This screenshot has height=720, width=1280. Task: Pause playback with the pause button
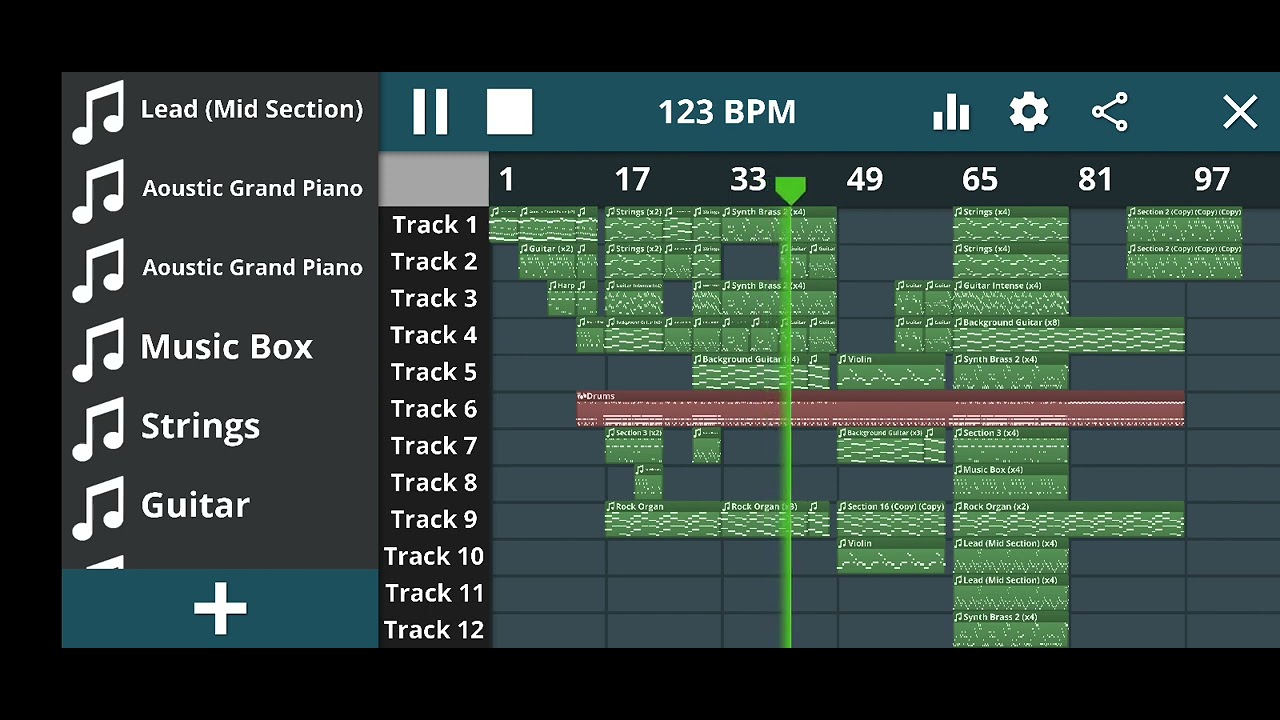[x=431, y=111]
